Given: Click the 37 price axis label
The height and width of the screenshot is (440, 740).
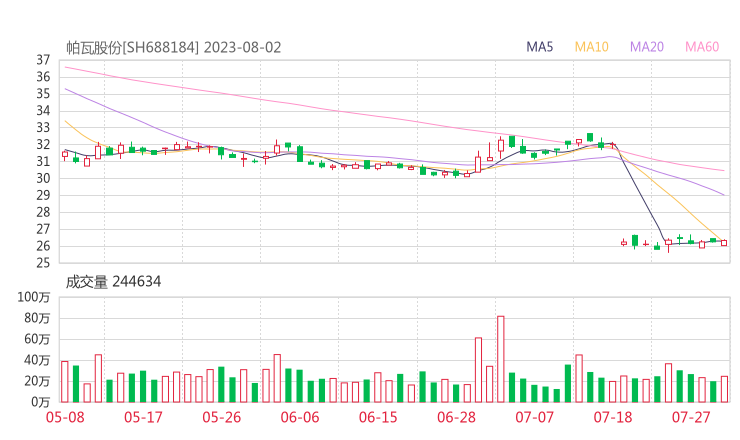Looking at the screenshot, I should [43, 60].
